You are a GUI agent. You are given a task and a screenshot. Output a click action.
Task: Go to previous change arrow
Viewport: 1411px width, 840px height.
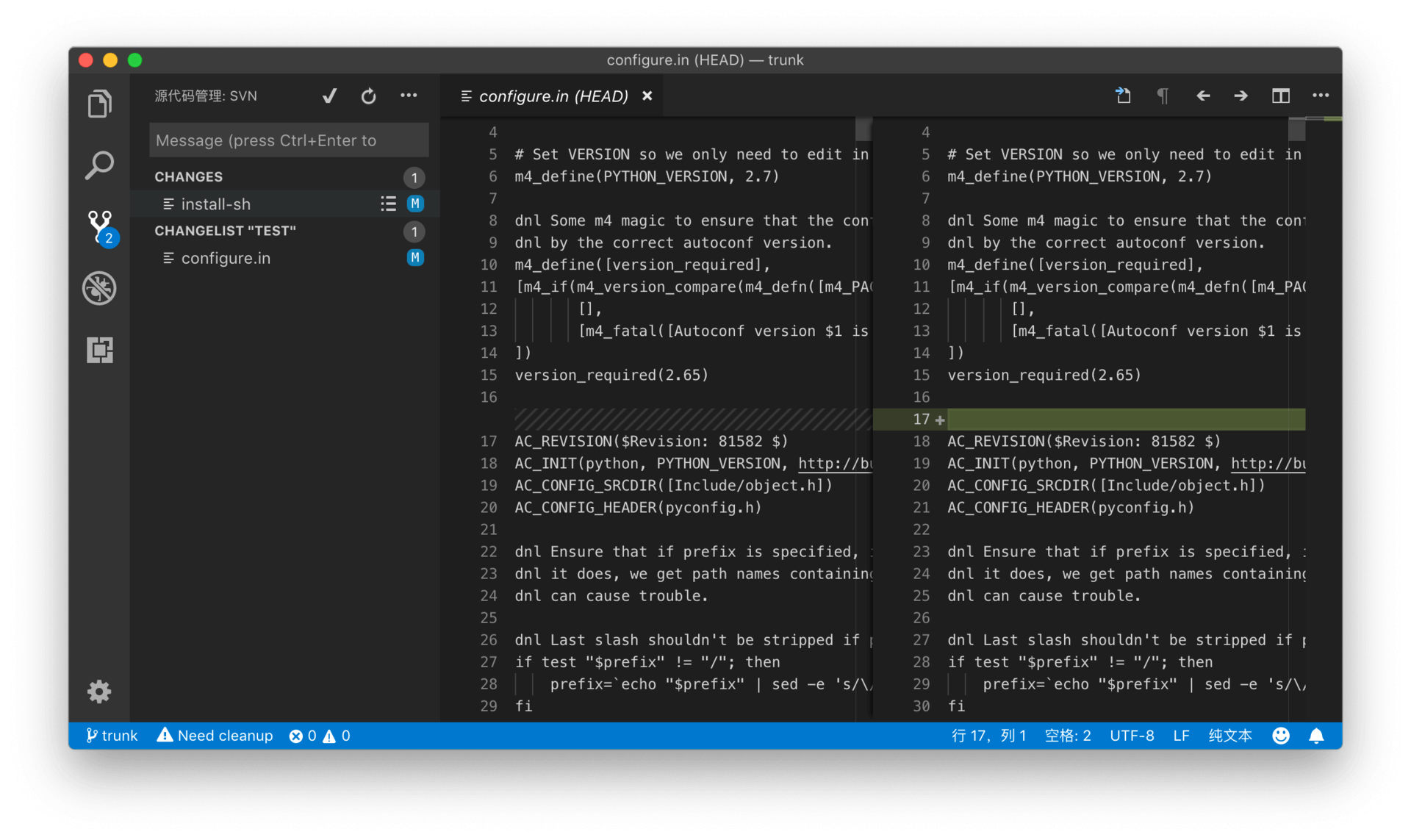click(1202, 96)
